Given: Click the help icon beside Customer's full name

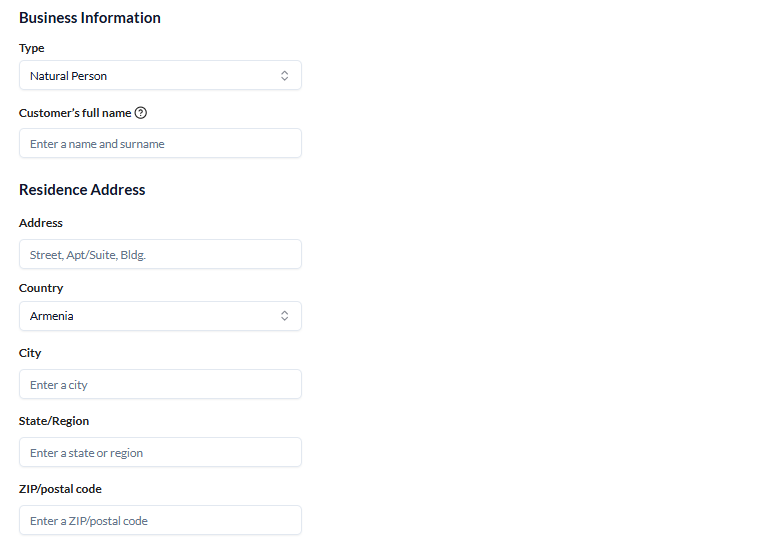Looking at the screenshot, I should pyautogui.click(x=140, y=113).
